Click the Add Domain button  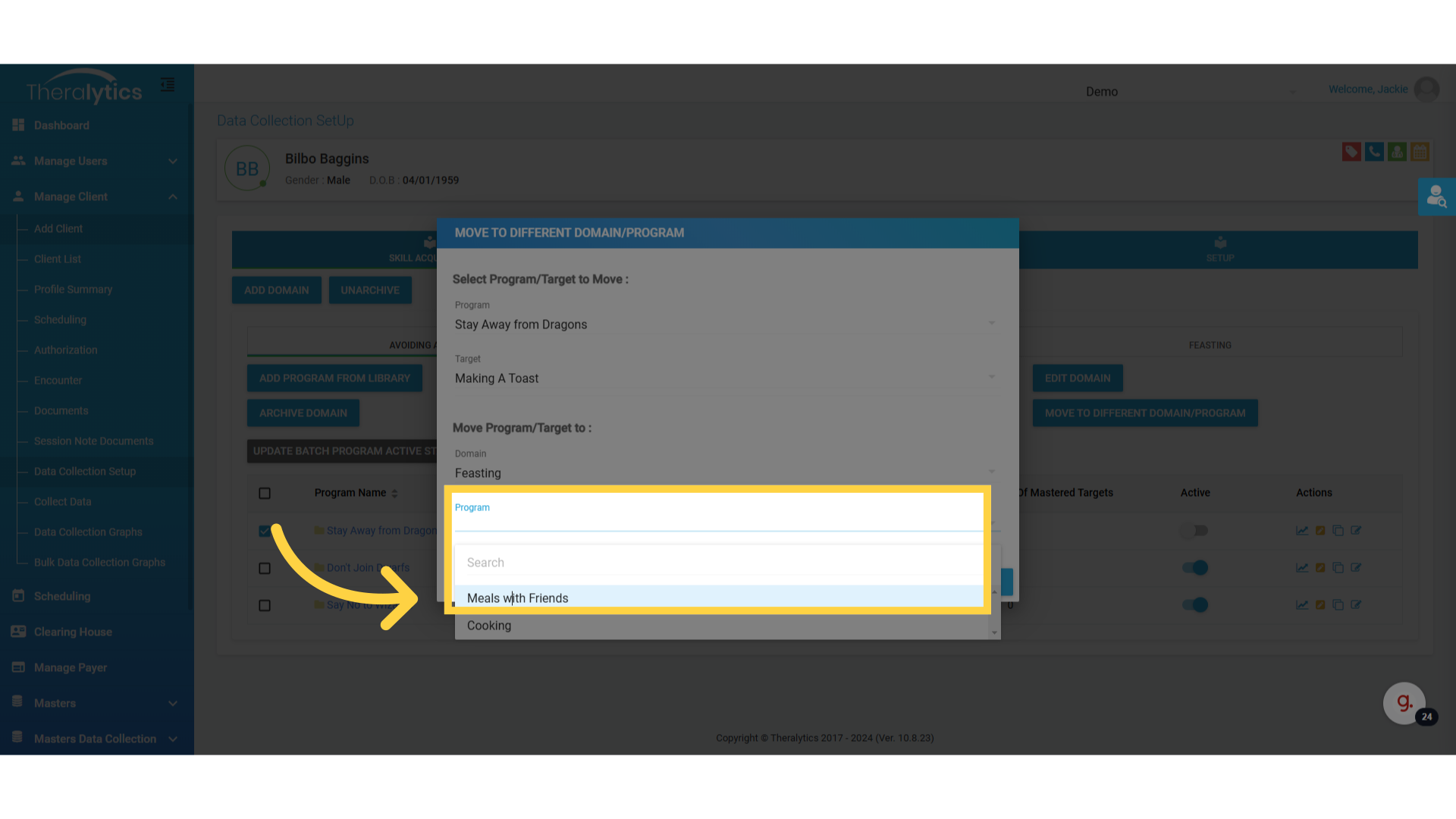coord(276,290)
